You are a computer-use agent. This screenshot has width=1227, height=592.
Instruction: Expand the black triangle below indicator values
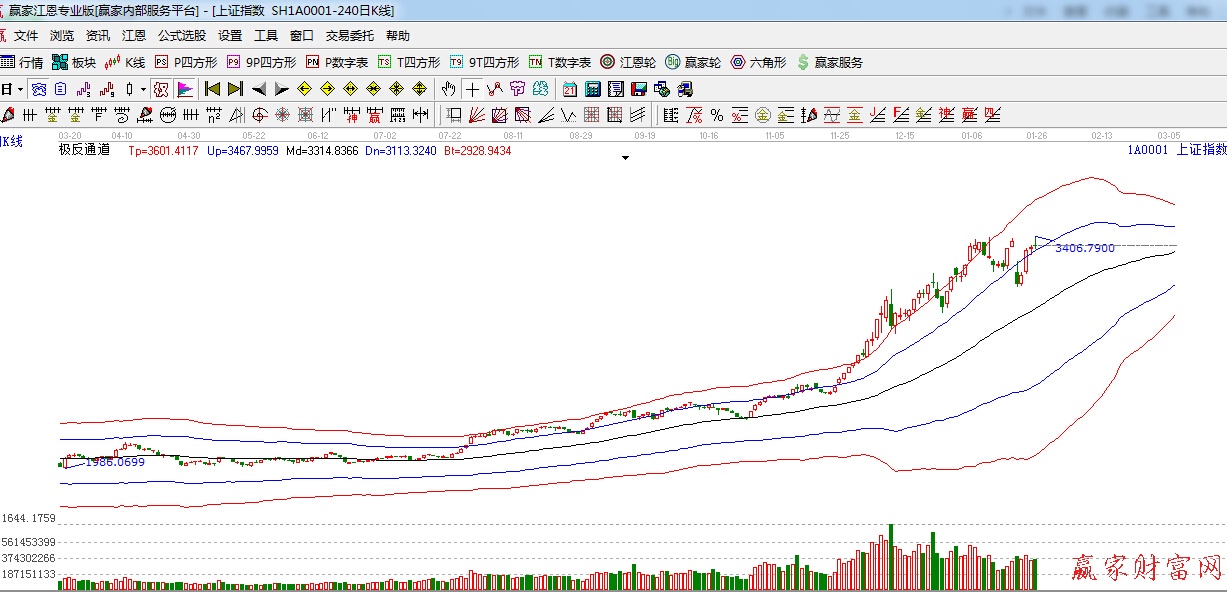[x=626, y=158]
